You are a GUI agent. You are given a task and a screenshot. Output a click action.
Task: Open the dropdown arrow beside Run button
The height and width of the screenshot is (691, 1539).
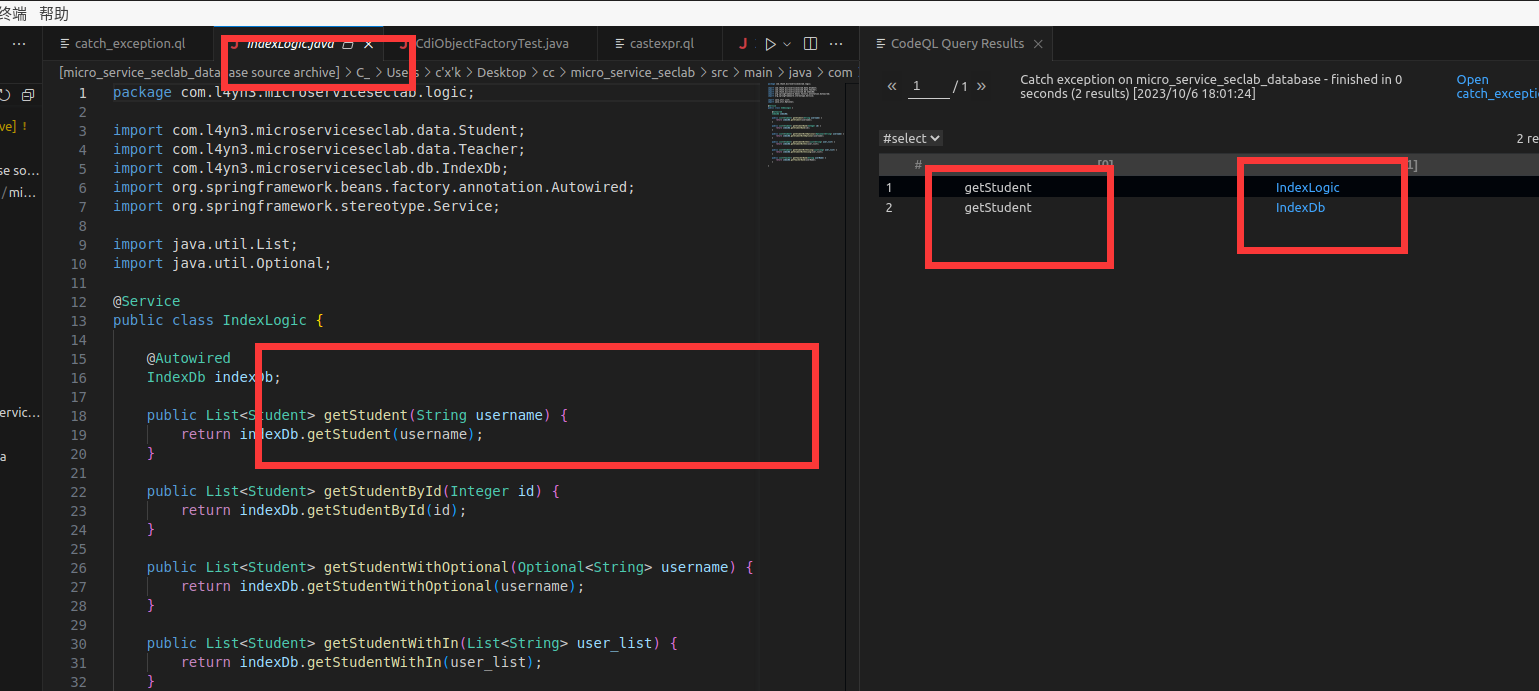tap(787, 44)
